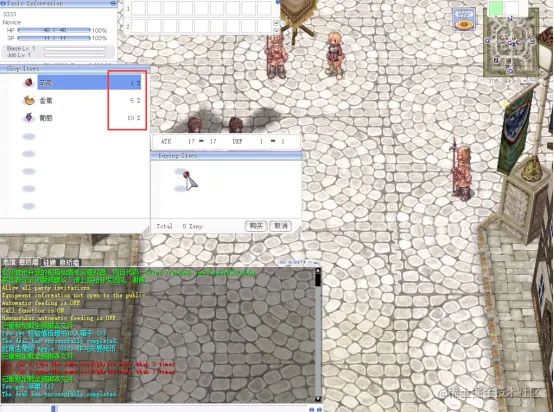Click the cancel button beside buy

tap(281, 226)
